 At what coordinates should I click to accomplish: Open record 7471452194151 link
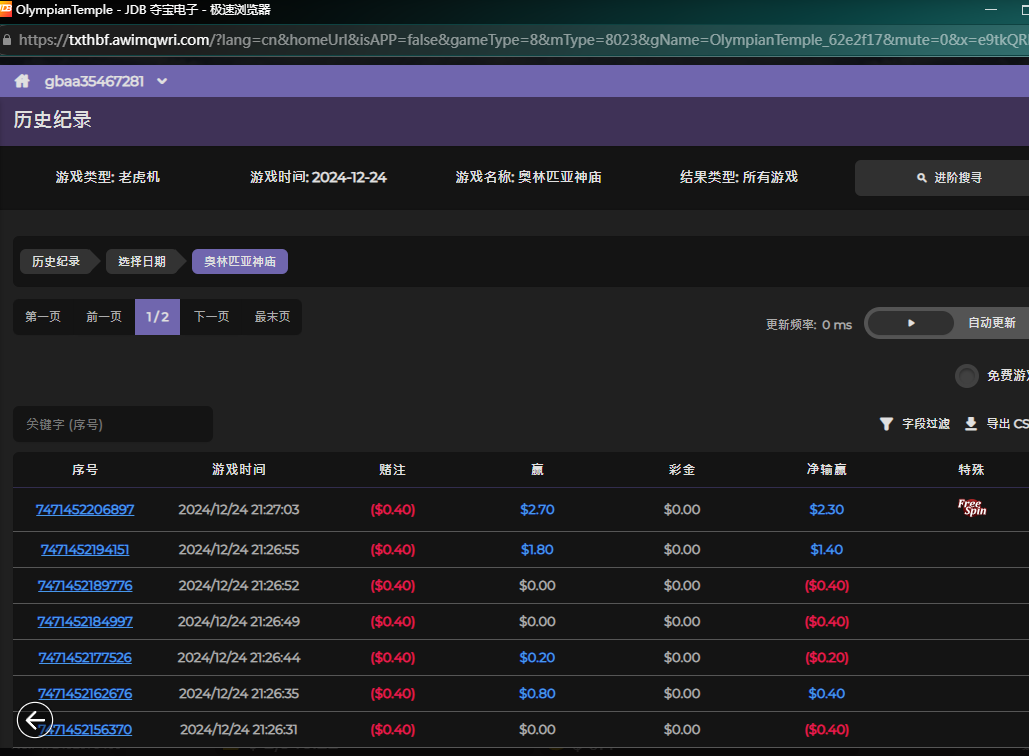[85, 550]
